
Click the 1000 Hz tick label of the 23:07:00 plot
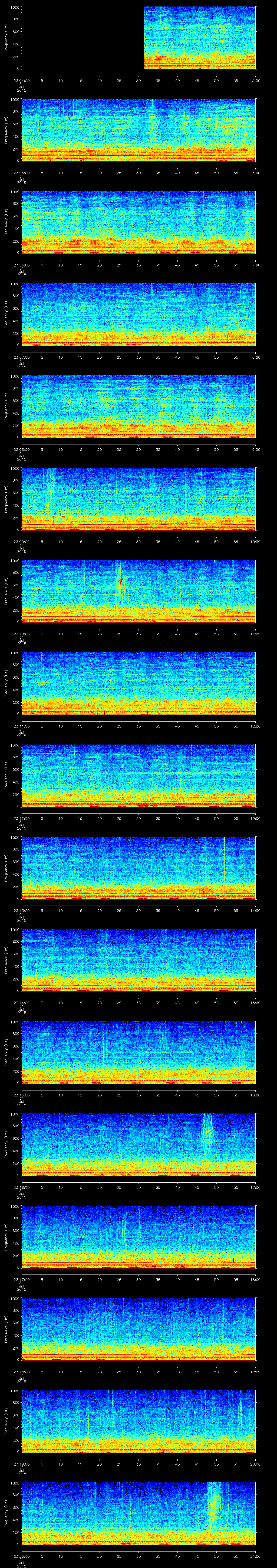(15, 284)
